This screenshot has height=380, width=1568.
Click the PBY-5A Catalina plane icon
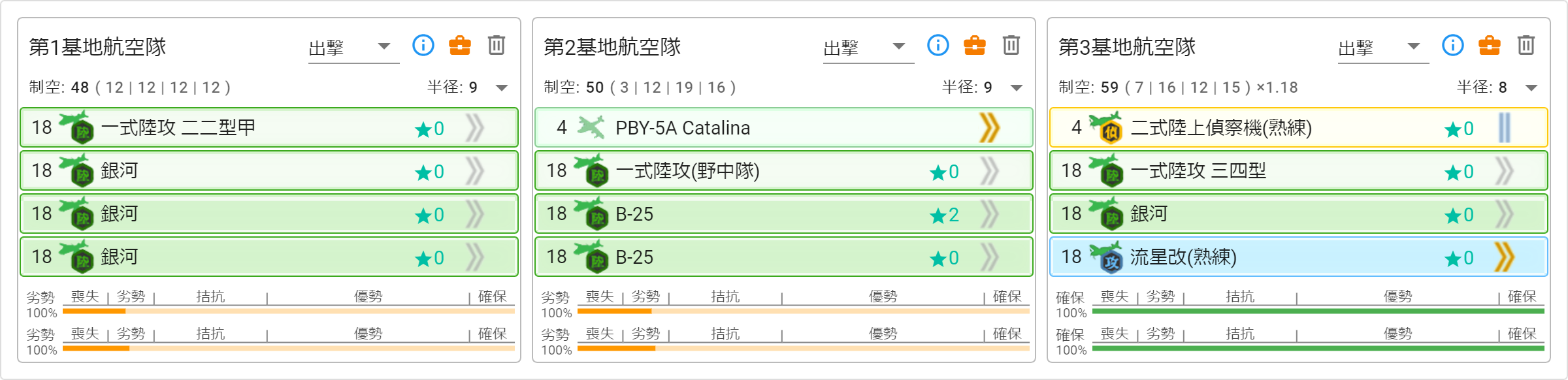point(591,127)
